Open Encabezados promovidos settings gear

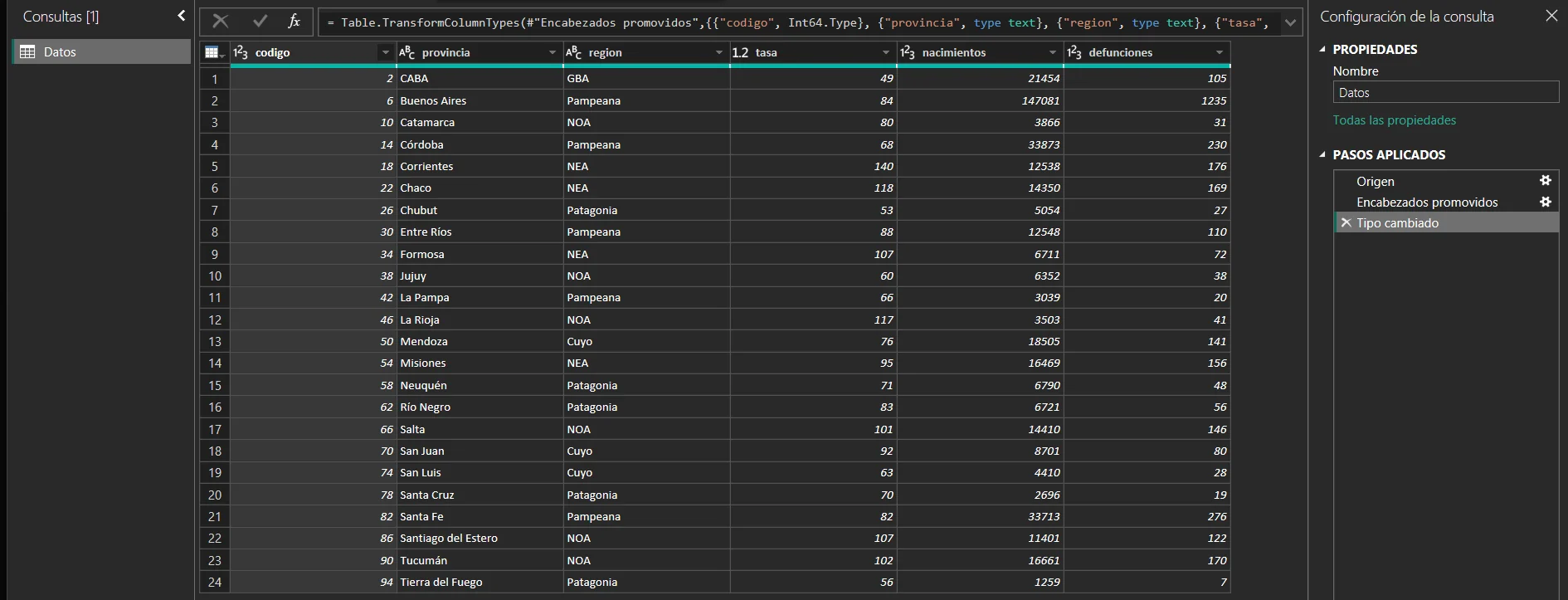click(1546, 201)
